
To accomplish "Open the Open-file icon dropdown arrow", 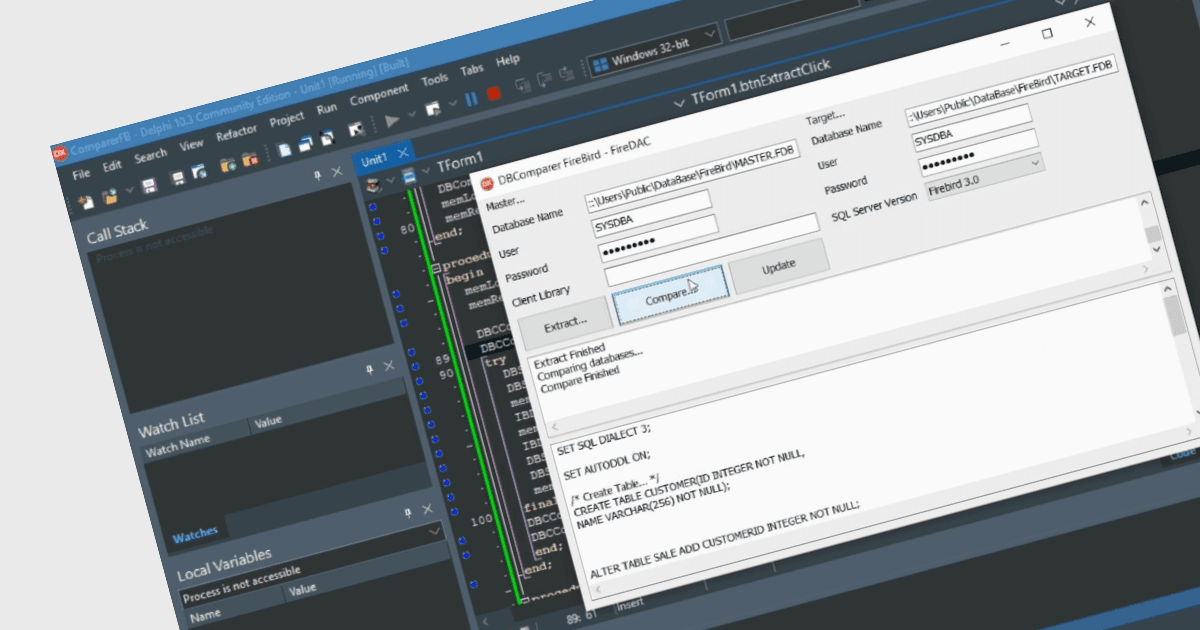I will click(128, 190).
